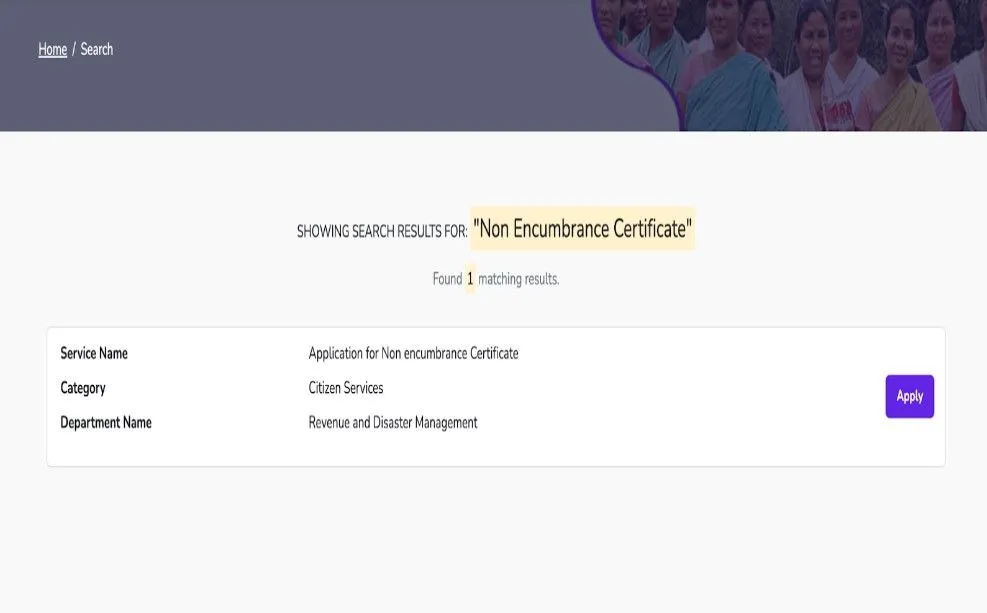Click the Citizen Services category value
This screenshot has width=987, height=613.
point(345,388)
